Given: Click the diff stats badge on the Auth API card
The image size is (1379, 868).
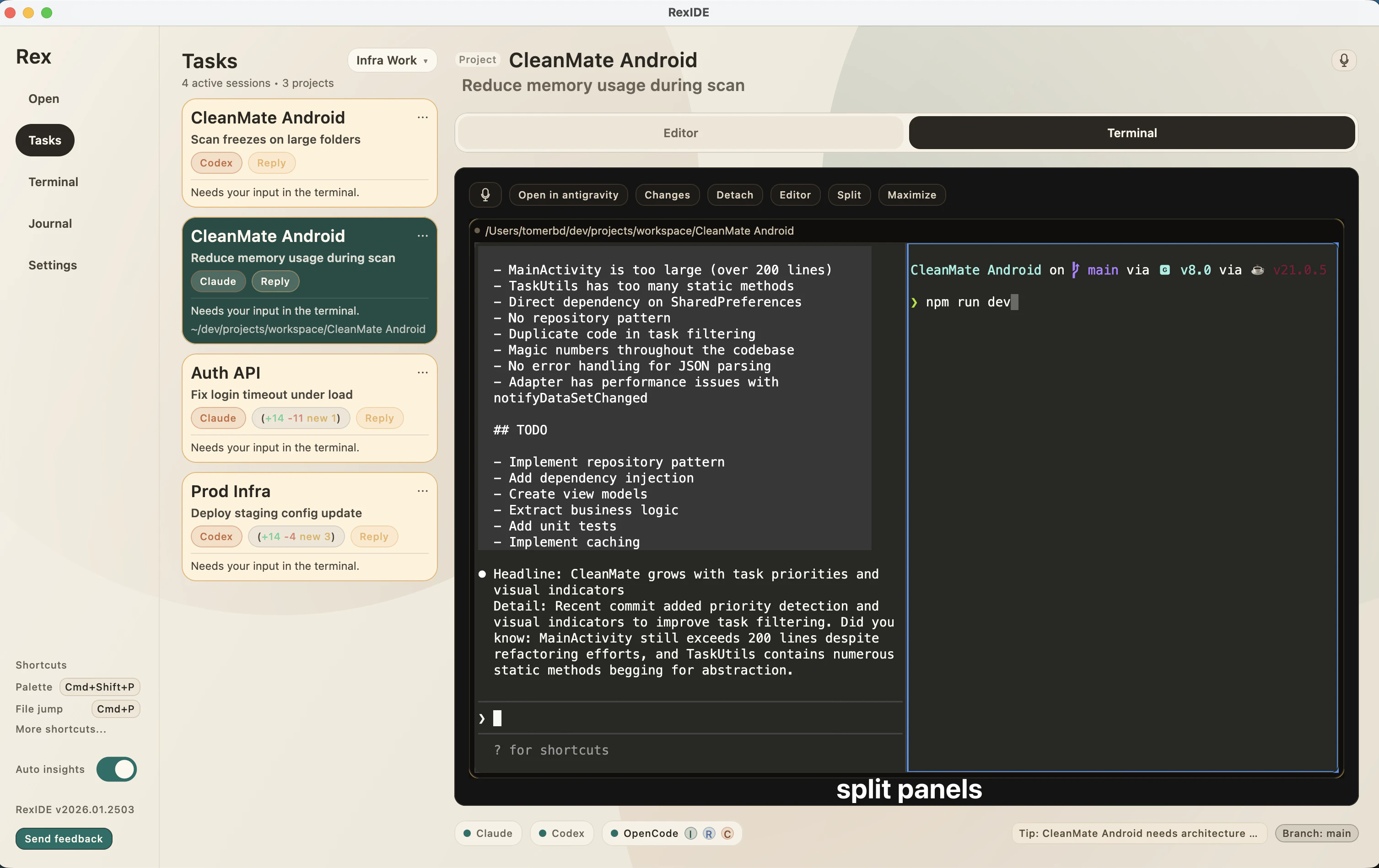Looking at the screenshot, I should pos(301,418).
